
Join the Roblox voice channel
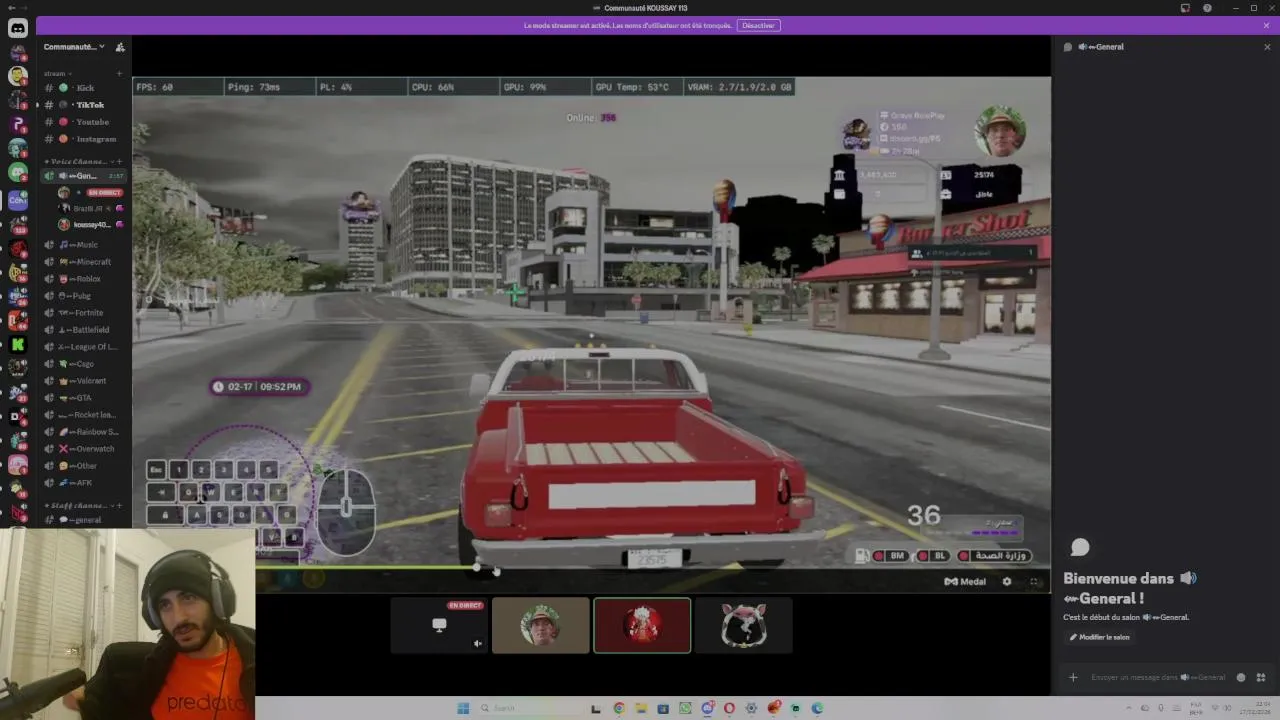(84, 279)
